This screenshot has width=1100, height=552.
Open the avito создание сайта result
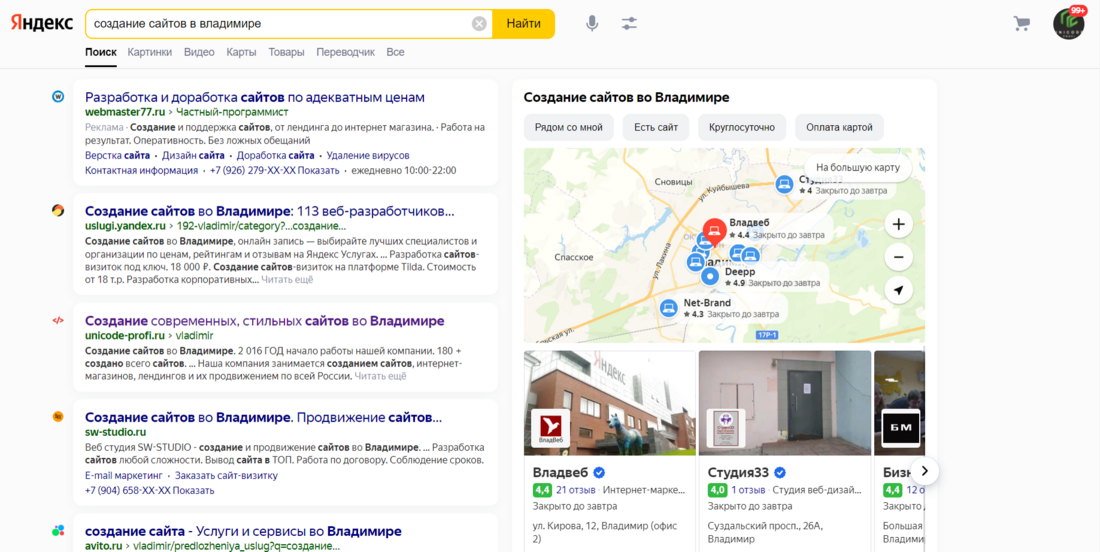[x=243, y=531]
